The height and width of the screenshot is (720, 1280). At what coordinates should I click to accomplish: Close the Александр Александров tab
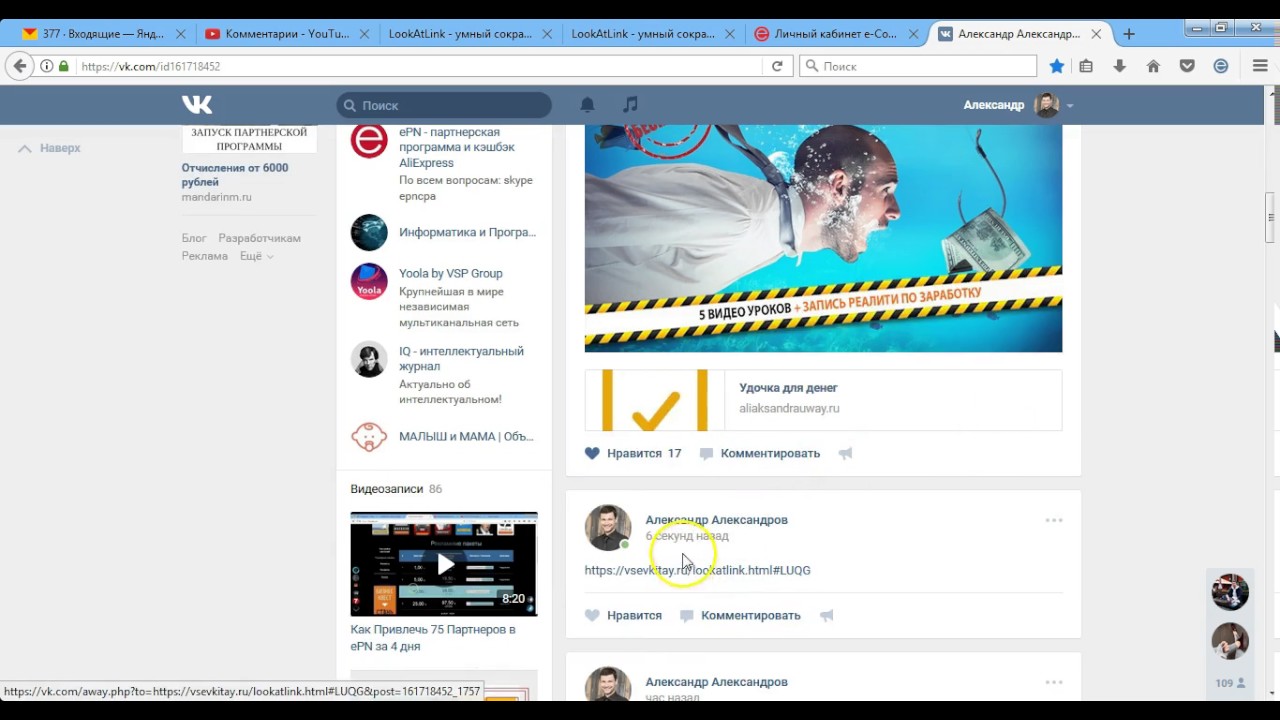(1096, 34)
